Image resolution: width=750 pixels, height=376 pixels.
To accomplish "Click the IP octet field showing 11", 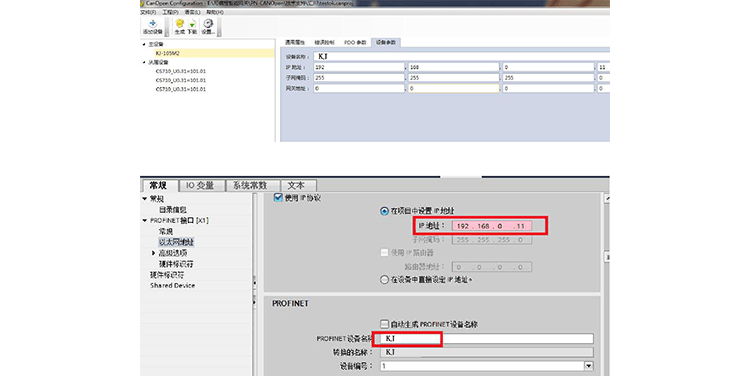I will [x=604, y=67].
